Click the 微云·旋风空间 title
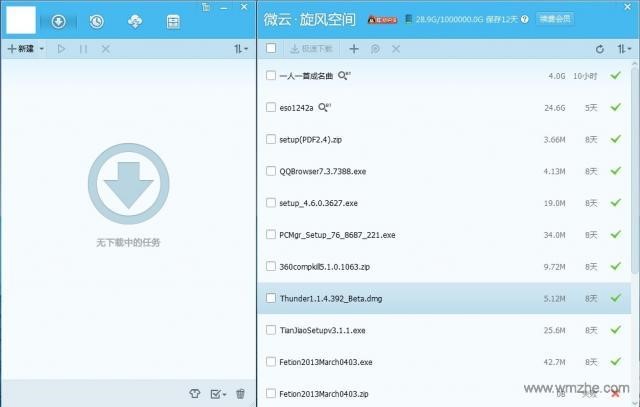Screen dimensions: 640x407 (309, 19)
